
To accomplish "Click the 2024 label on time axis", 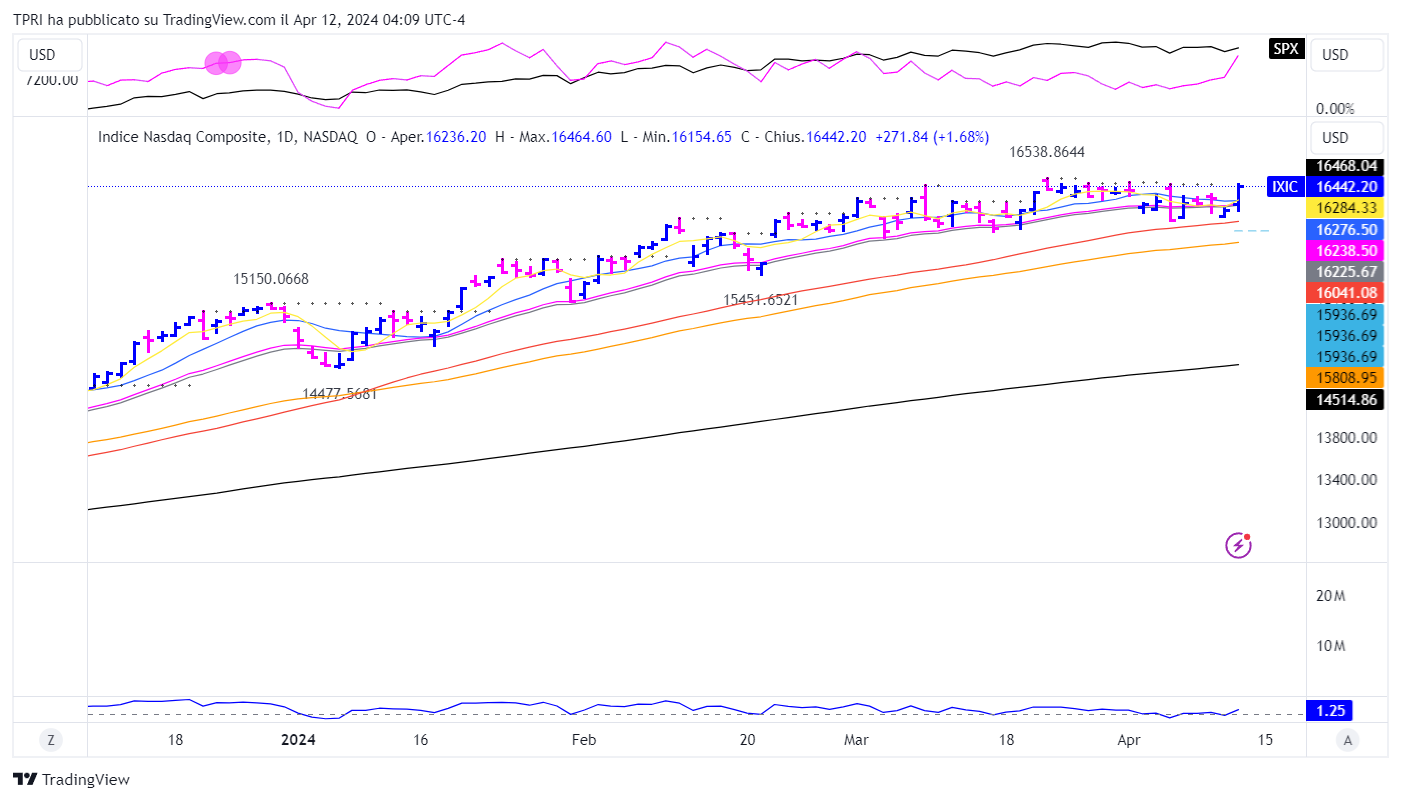I will coord(298,740).
